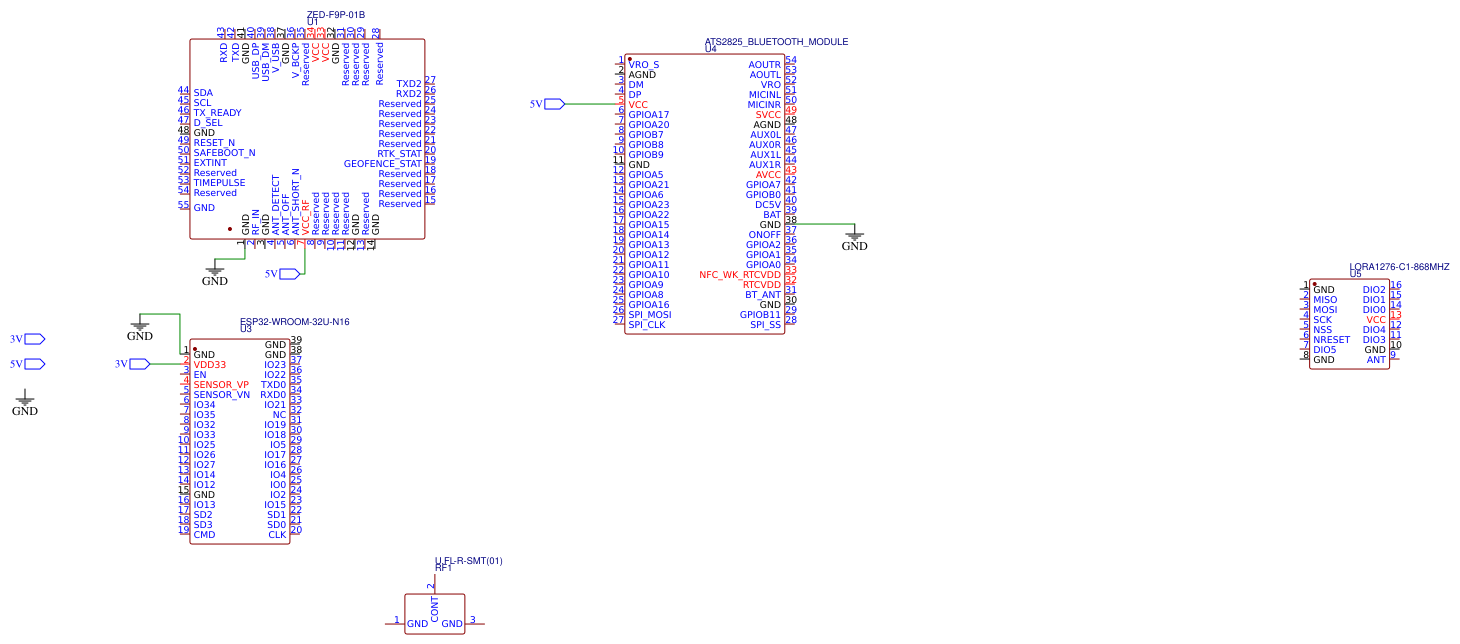Viewport: 1460px width, 644px height.
Task: Click the ZED-F9P-01B component name
Action: click(336, 15)
